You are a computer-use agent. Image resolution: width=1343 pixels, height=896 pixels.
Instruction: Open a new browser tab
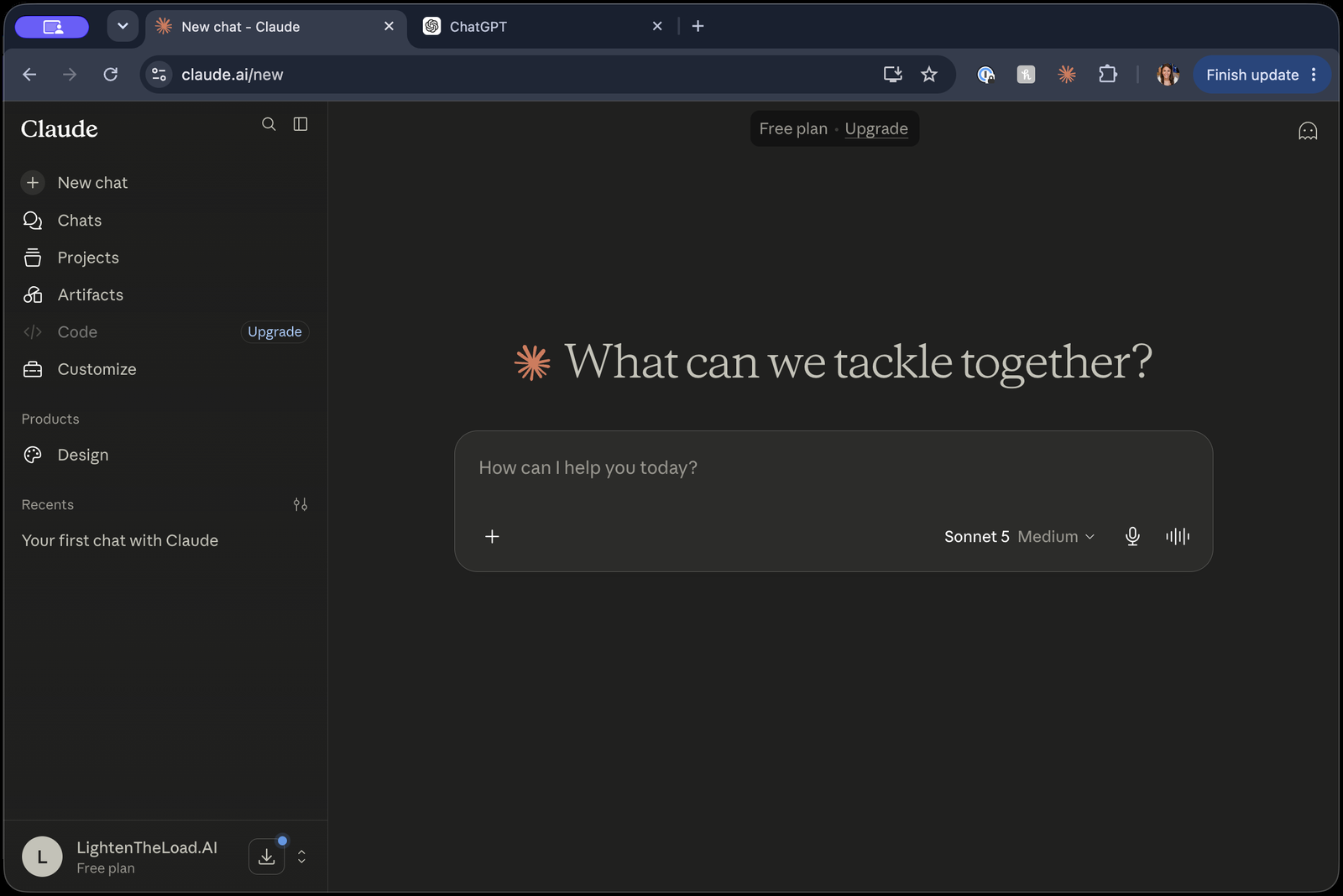(x=698, y=26)
